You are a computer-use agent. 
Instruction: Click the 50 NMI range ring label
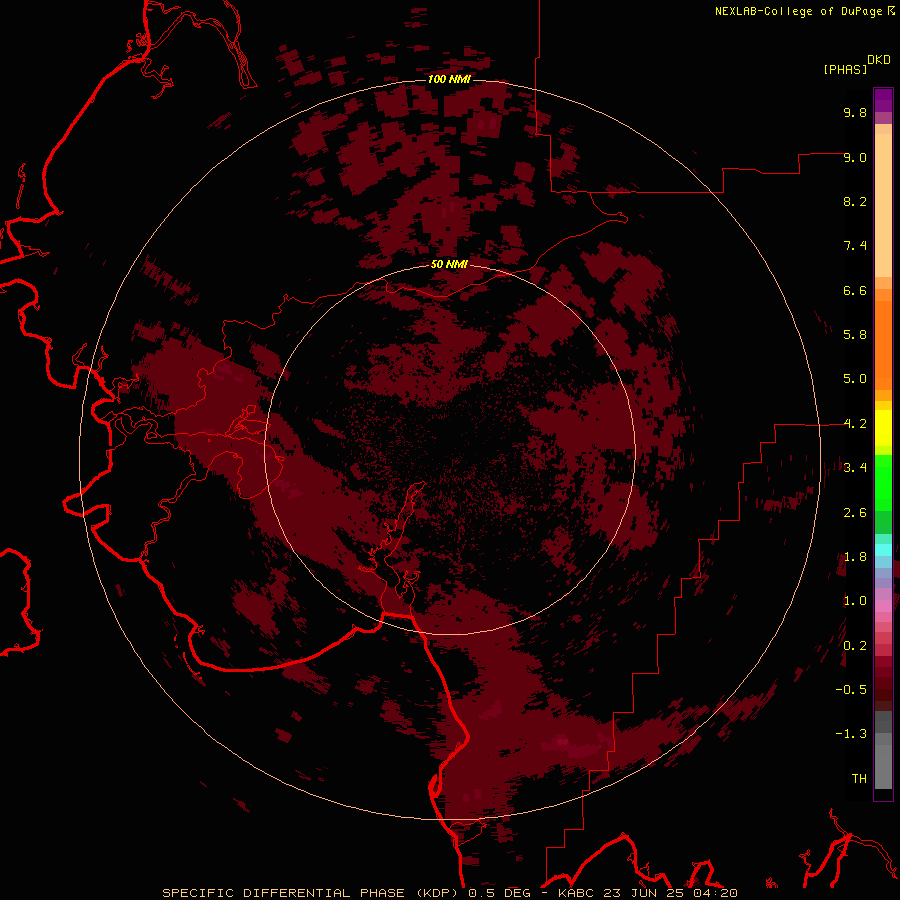(x=449, y=264)
